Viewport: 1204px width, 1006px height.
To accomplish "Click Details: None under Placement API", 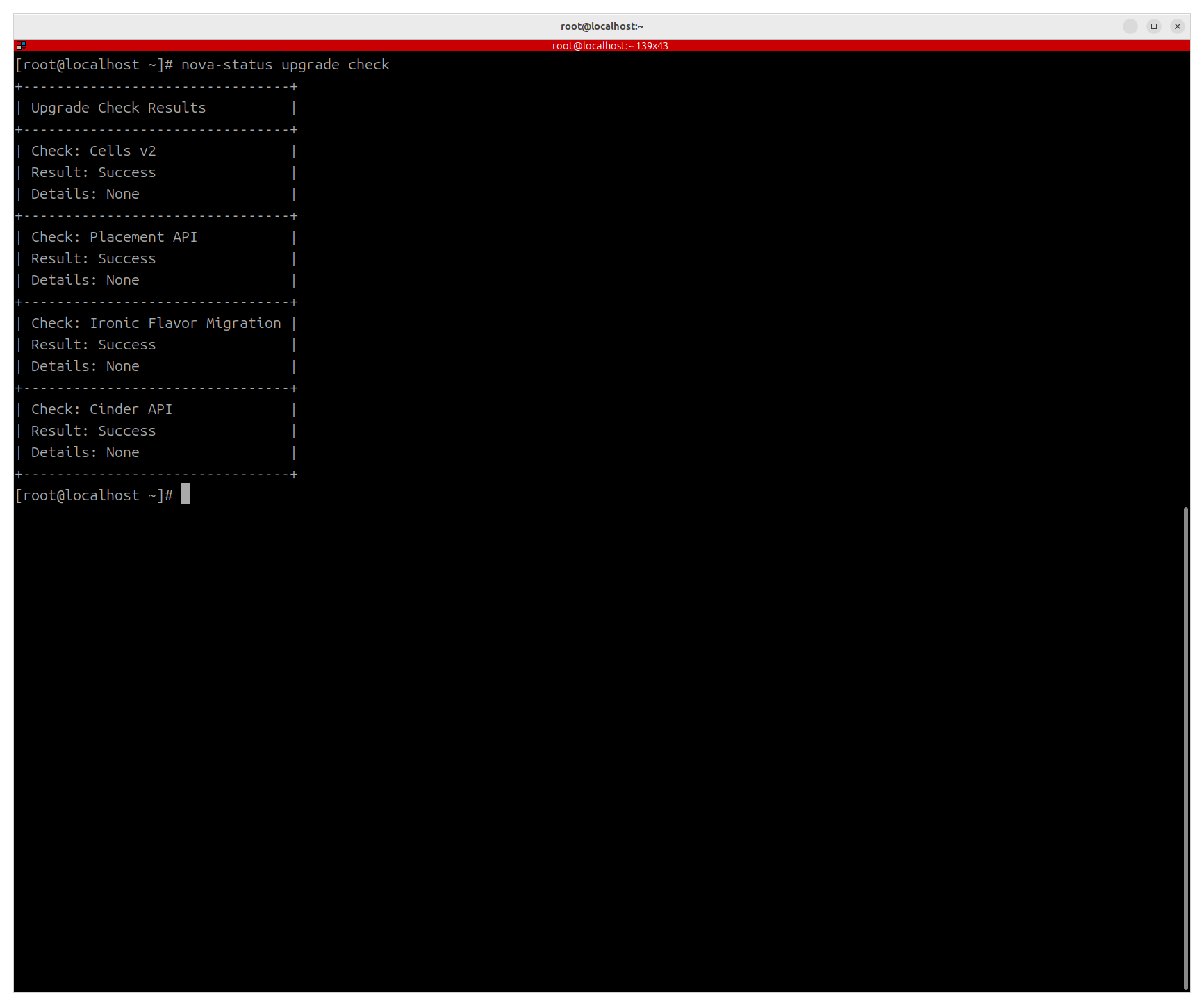I will pos(85,280).
